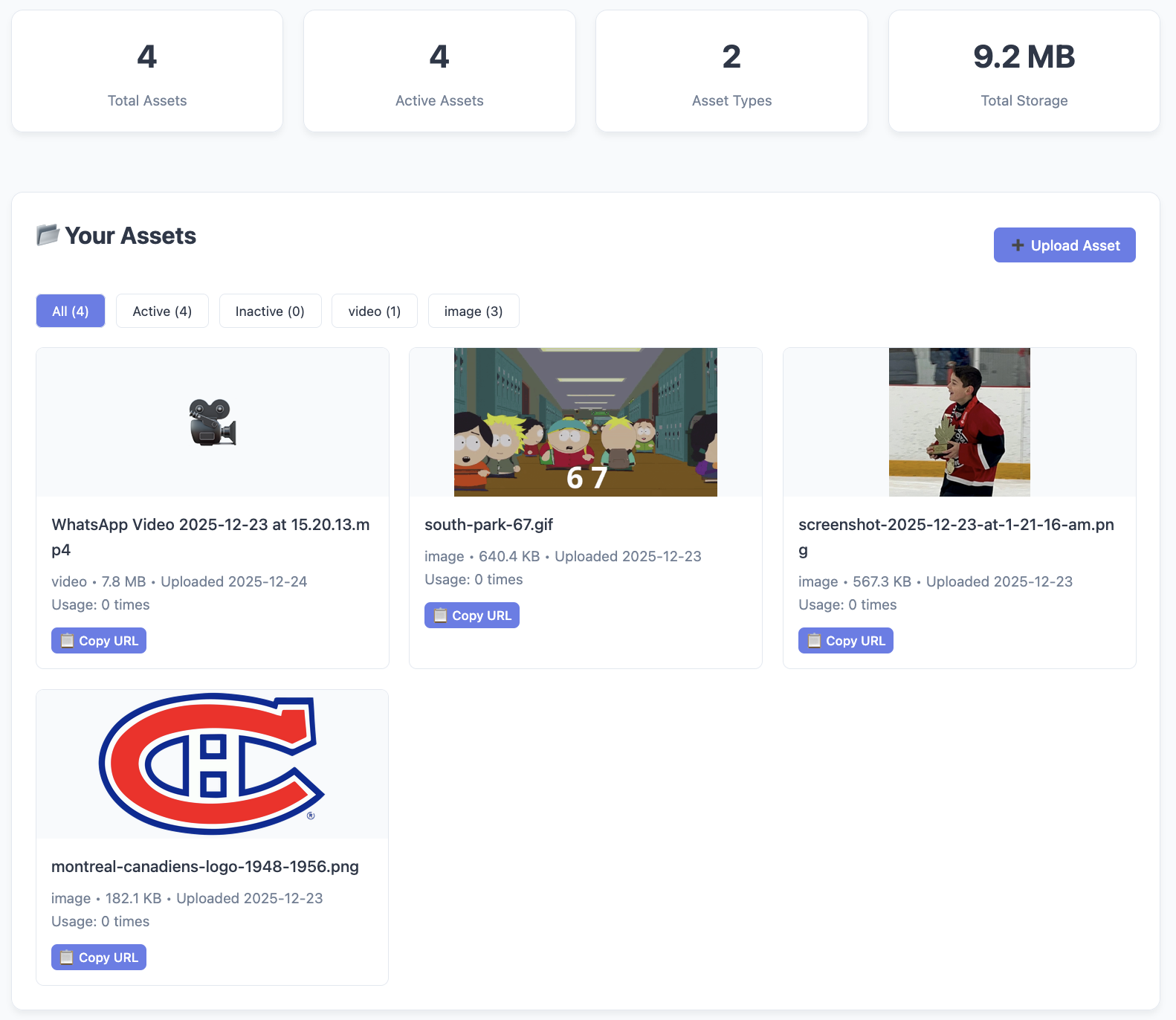Viewport: 1176px width, 1020px height.
Task: Click clipboard icon on the screenshot asset's Copy URL
Action: [x=814, y=641]
